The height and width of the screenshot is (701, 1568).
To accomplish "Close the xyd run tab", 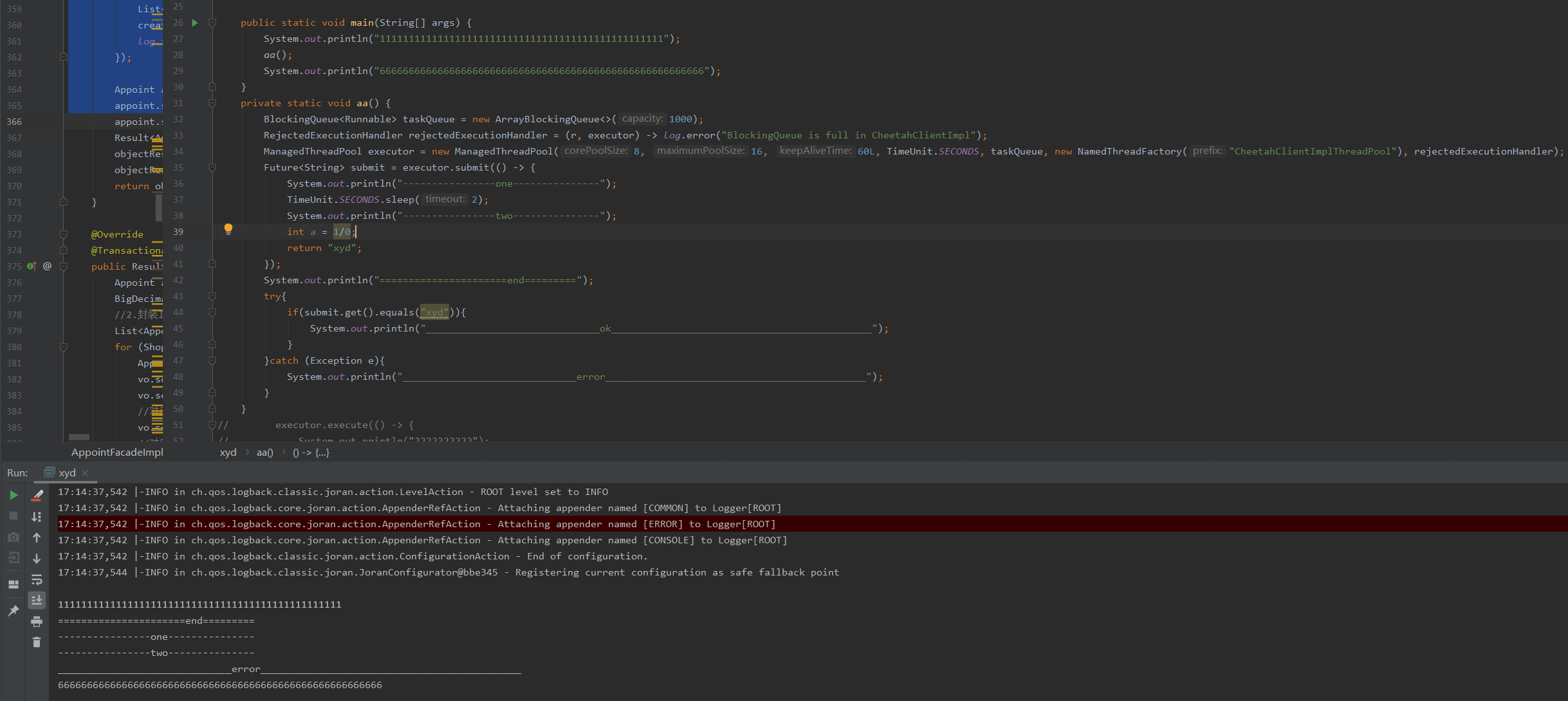I will 85,472.
